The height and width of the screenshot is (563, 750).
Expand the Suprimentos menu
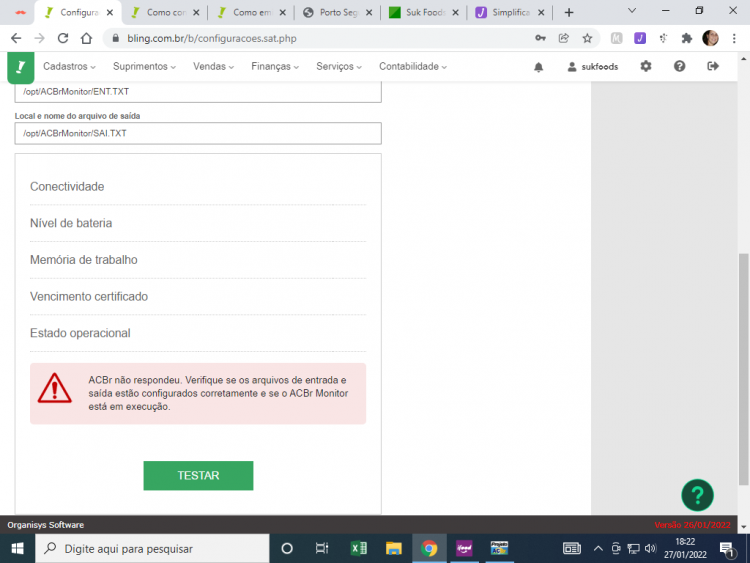pyautogui.click(x=144, y=66)
